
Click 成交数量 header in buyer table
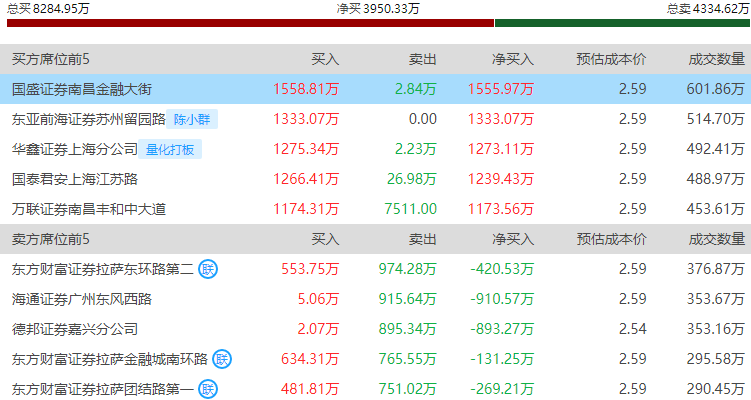717,59
